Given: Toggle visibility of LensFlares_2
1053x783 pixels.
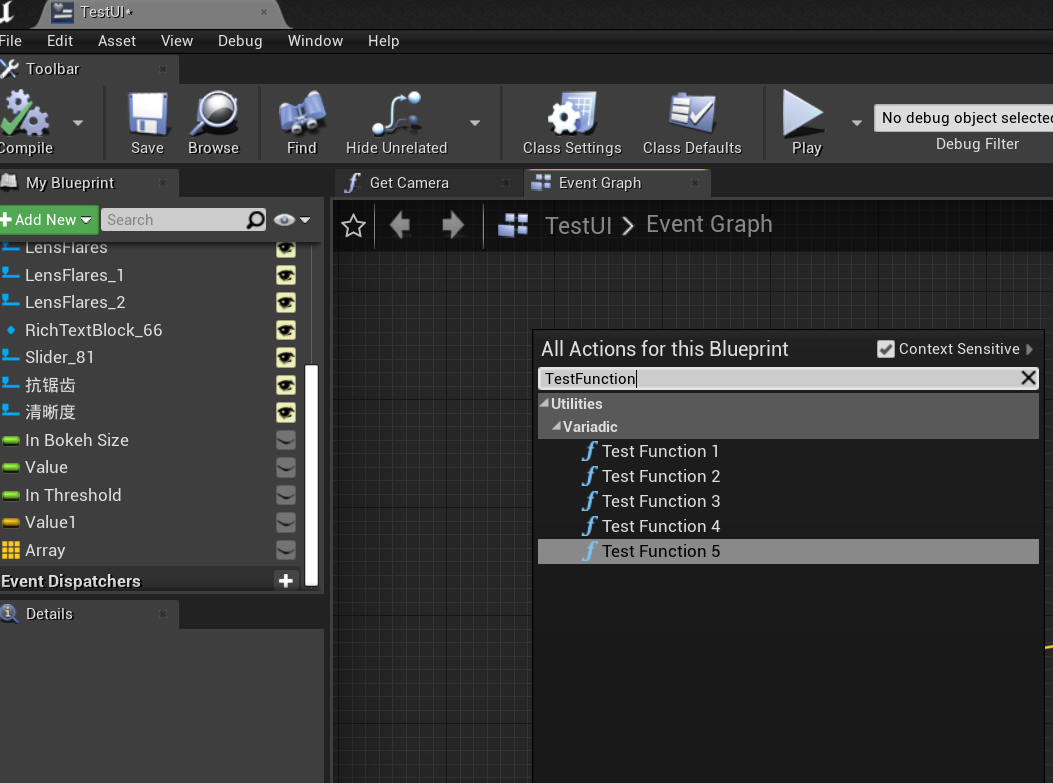Looking at the screenshot, I should (x=285, y=303).
